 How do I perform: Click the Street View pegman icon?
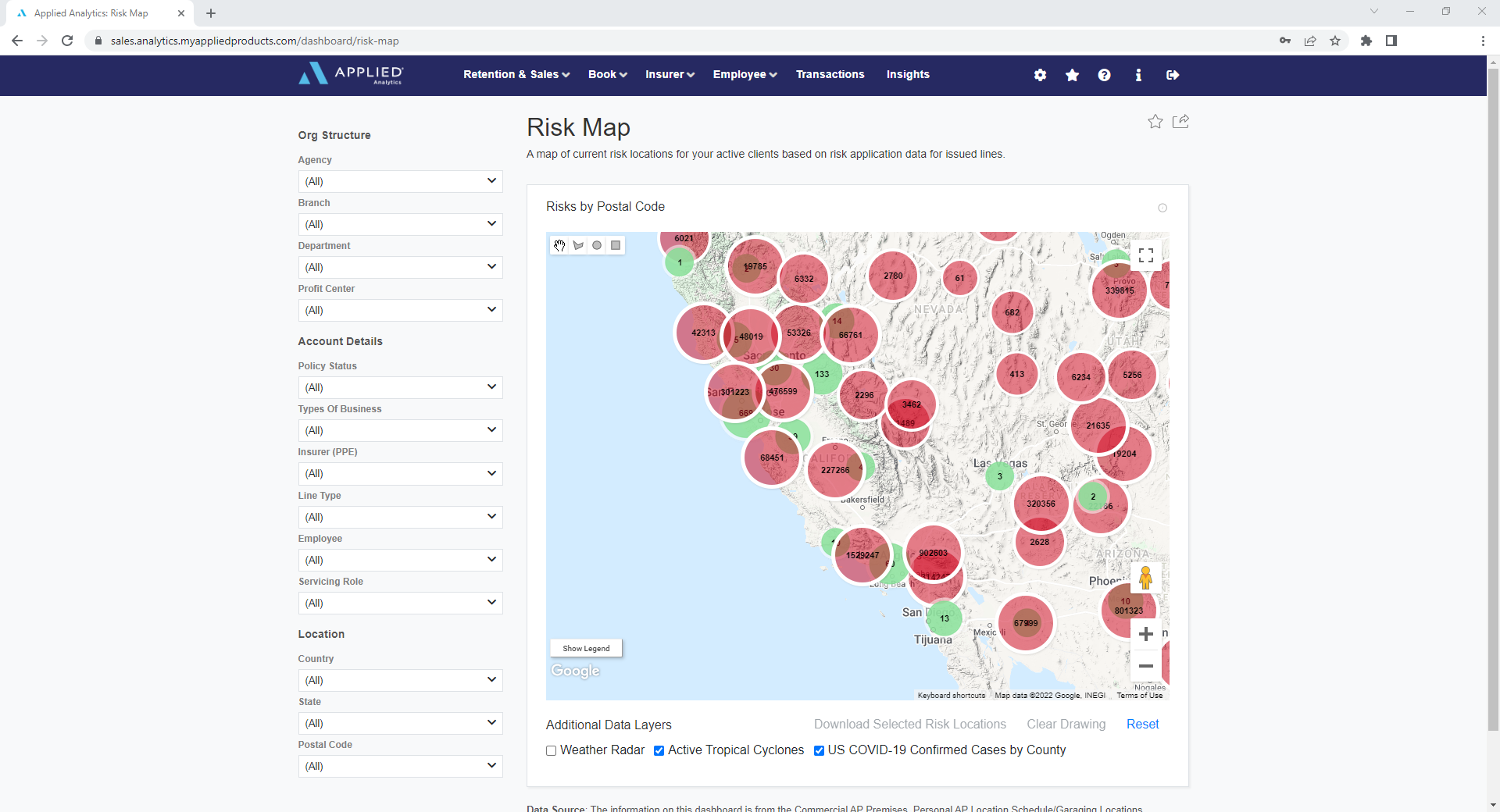(x=1145, y=579)
